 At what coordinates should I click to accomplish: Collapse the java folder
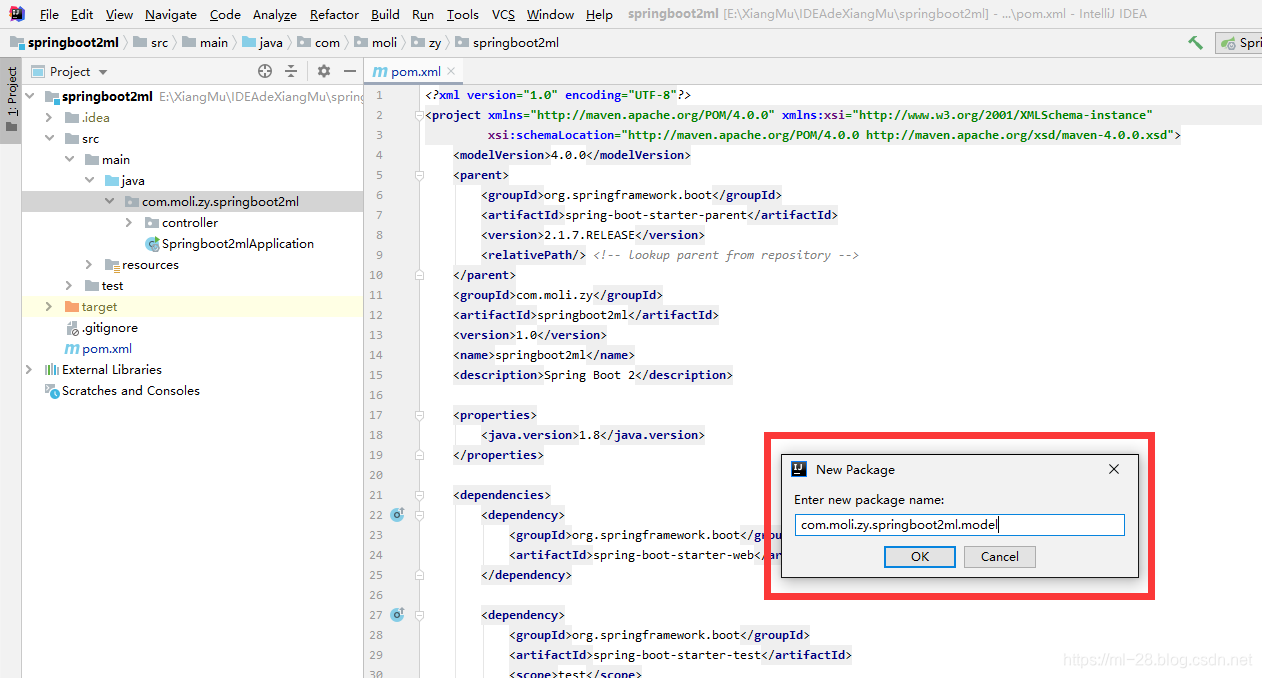[90, 181]
